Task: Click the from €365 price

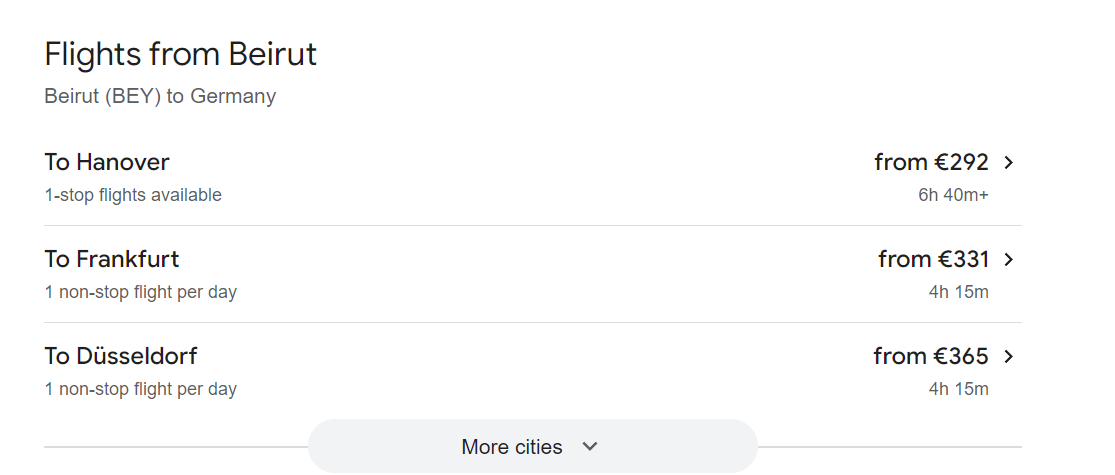Action: (x=931, y=356)
